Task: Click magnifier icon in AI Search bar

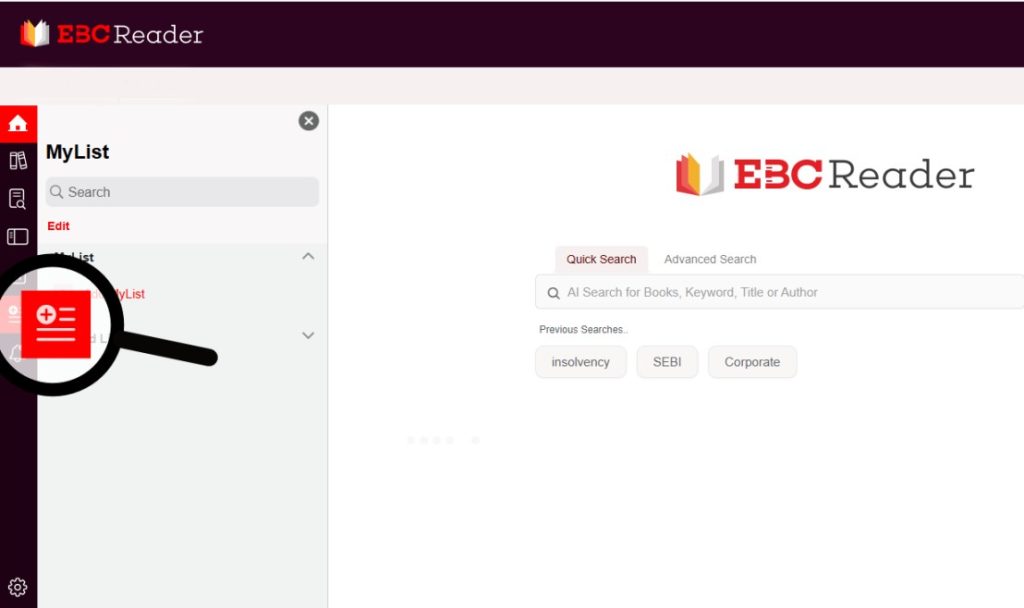Action: (553, 293)
